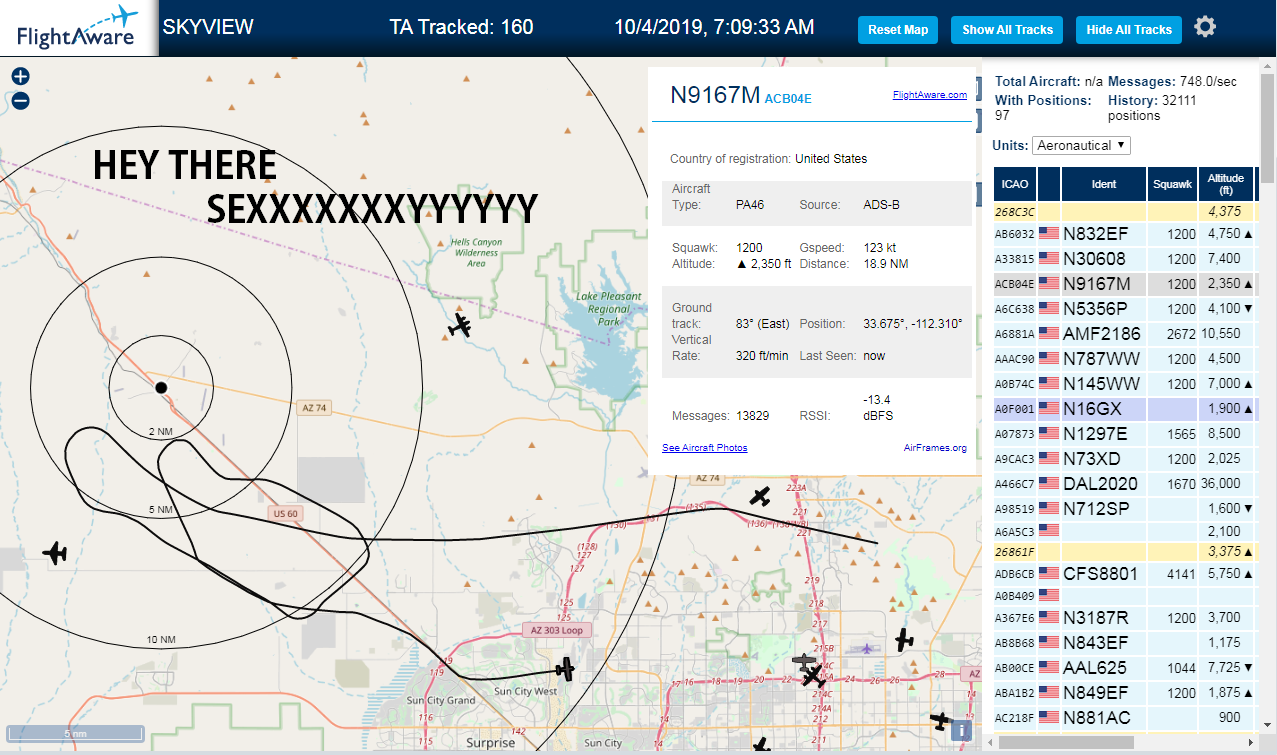
Task: Select the N145WW row
Action: coord(1125,384)
